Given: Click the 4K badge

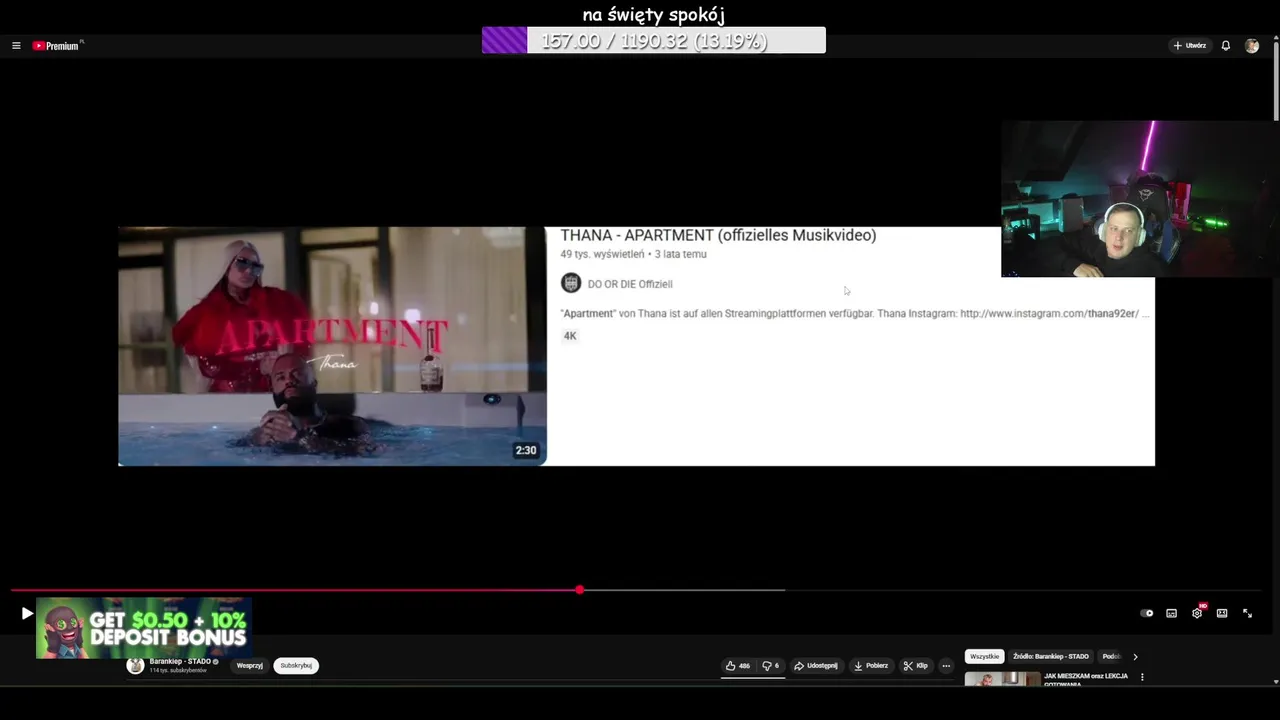Looking at the screenshot, I should pyautogui.click(x=570, y=336).
